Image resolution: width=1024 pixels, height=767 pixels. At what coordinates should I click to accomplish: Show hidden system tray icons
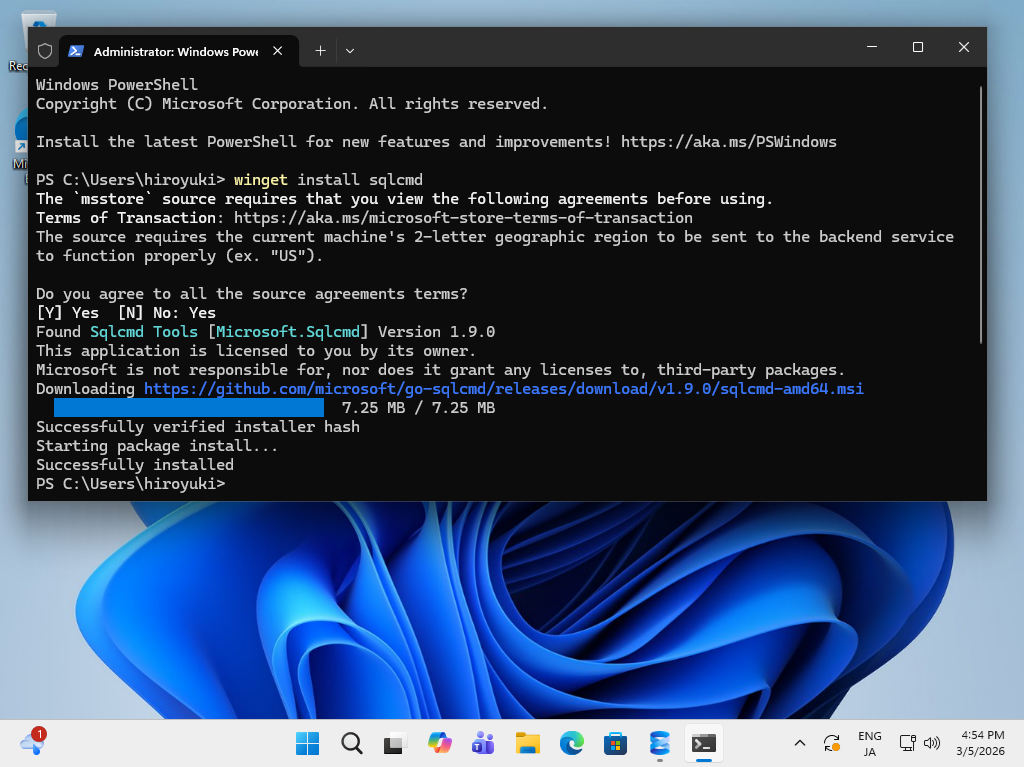(799, 743)
